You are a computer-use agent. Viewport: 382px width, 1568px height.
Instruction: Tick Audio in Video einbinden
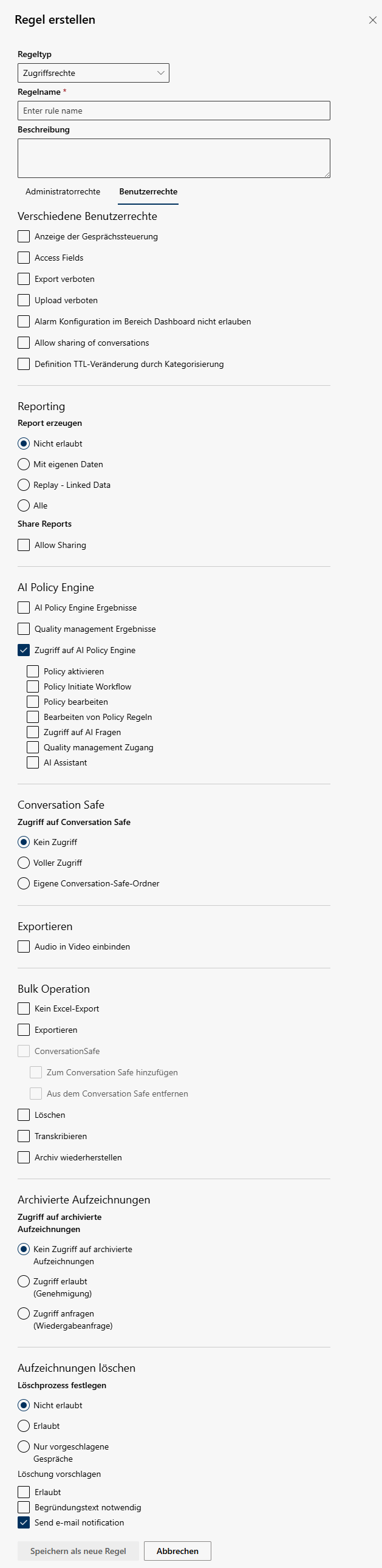(x=24, y=947)
